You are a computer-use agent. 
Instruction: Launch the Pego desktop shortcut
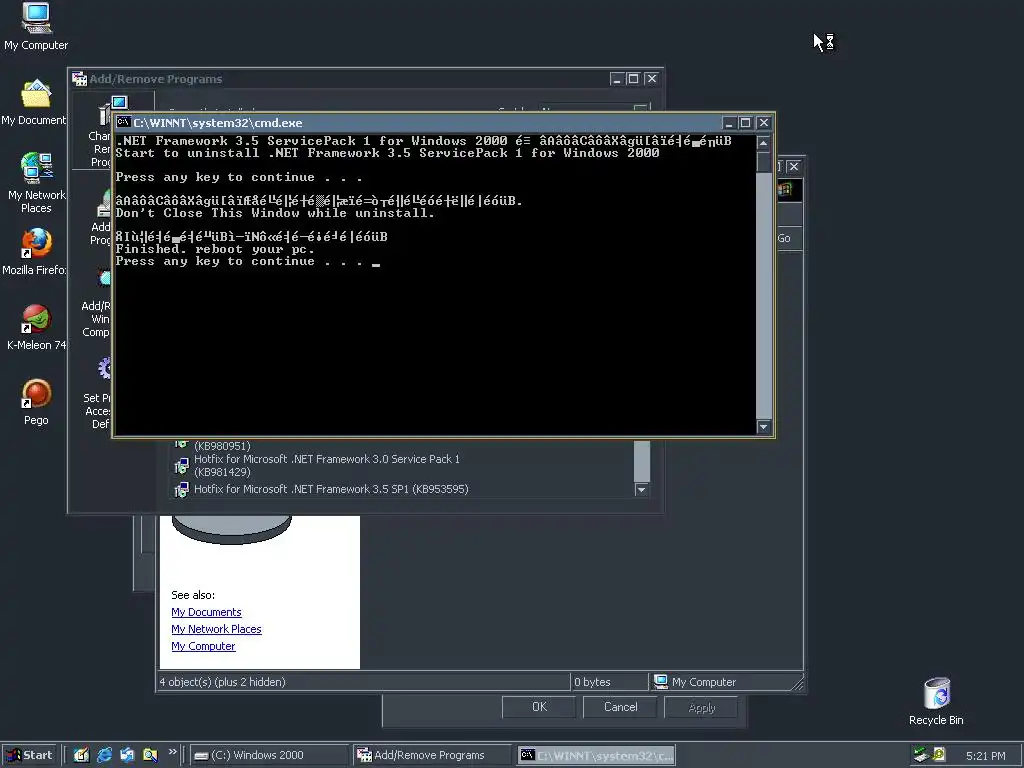tap(36, 394)
